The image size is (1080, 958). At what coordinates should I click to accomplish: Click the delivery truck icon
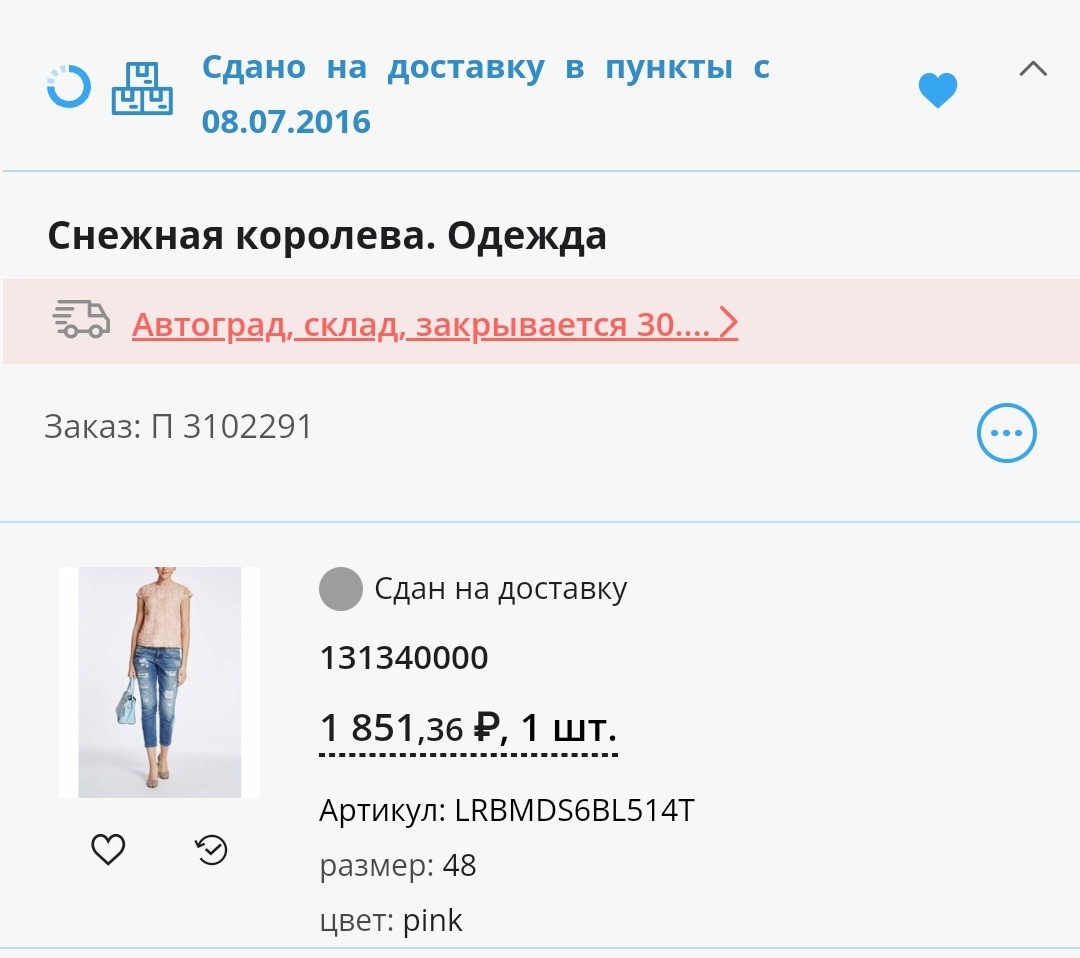[82, 320]
